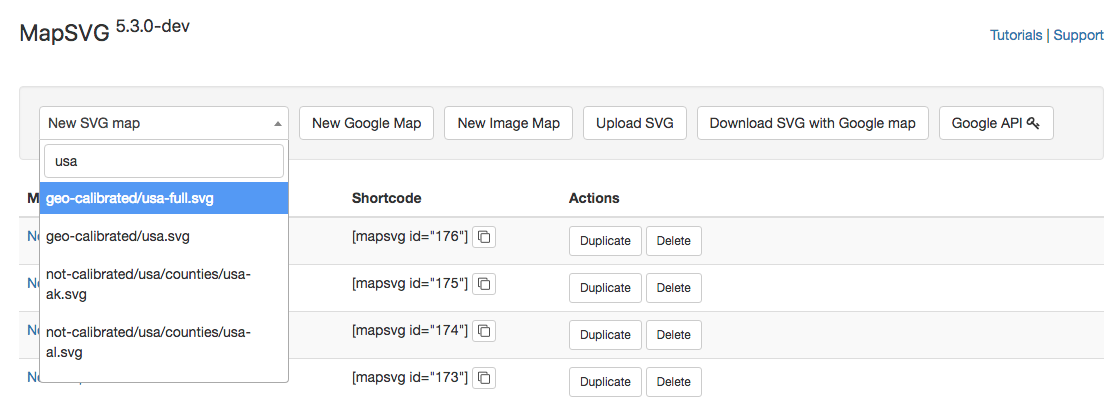Screen dimensions: 1114x405
Task: Collapse the New SVG map dropdown
Action: coord(164,123)
